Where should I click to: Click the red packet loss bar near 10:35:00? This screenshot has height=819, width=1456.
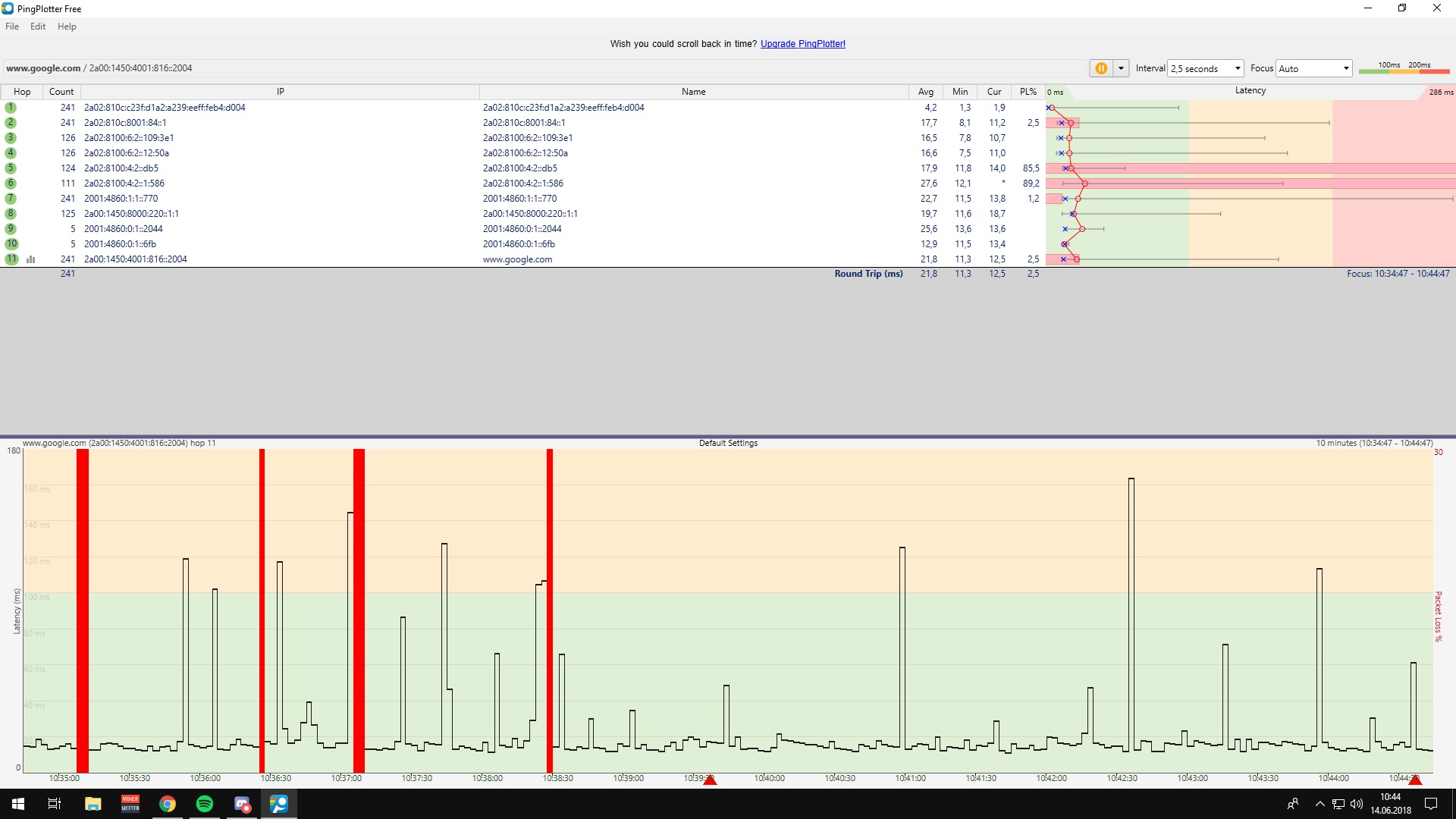(83, 610)
